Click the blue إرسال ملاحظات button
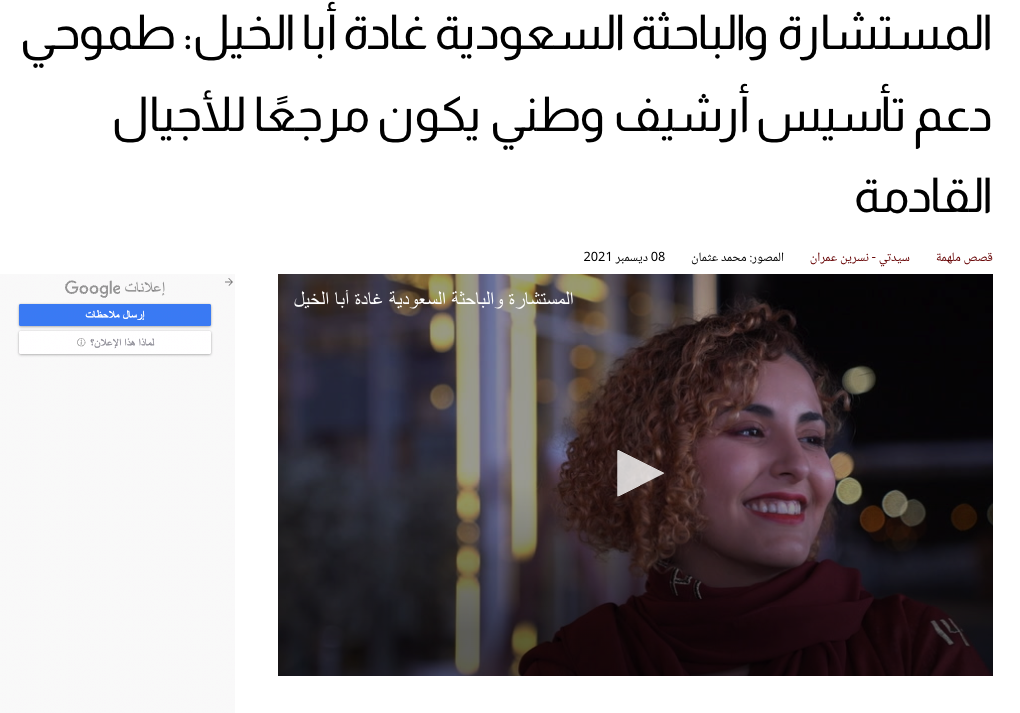 point(115,315)
